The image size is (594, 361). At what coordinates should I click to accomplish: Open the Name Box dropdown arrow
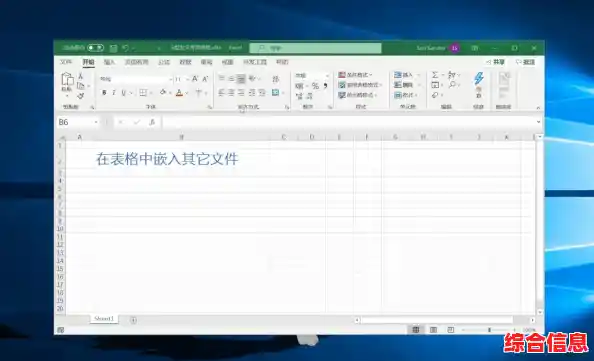tap(96, 122)
